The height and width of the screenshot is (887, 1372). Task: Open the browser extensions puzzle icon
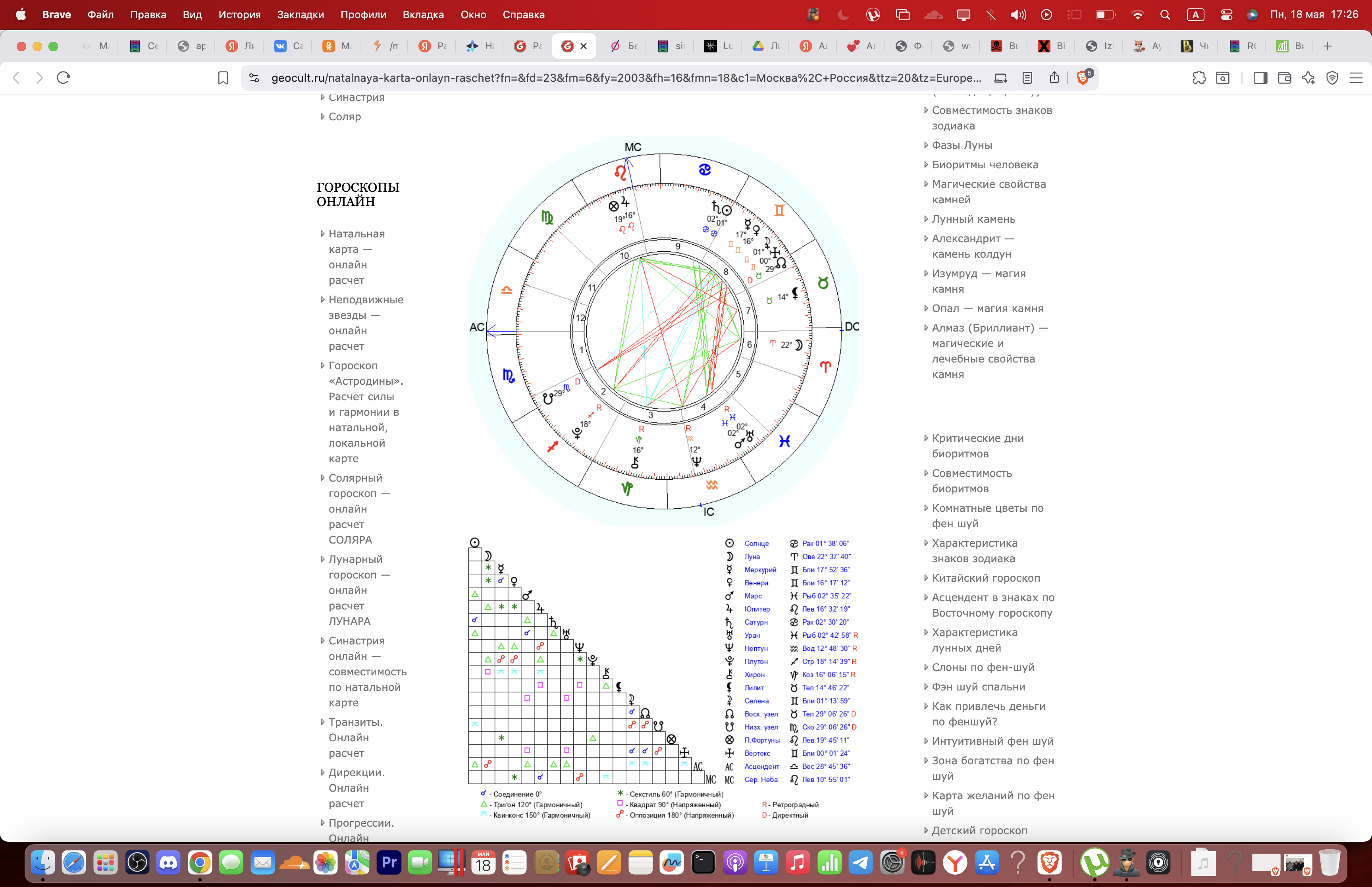[1199, 78]
